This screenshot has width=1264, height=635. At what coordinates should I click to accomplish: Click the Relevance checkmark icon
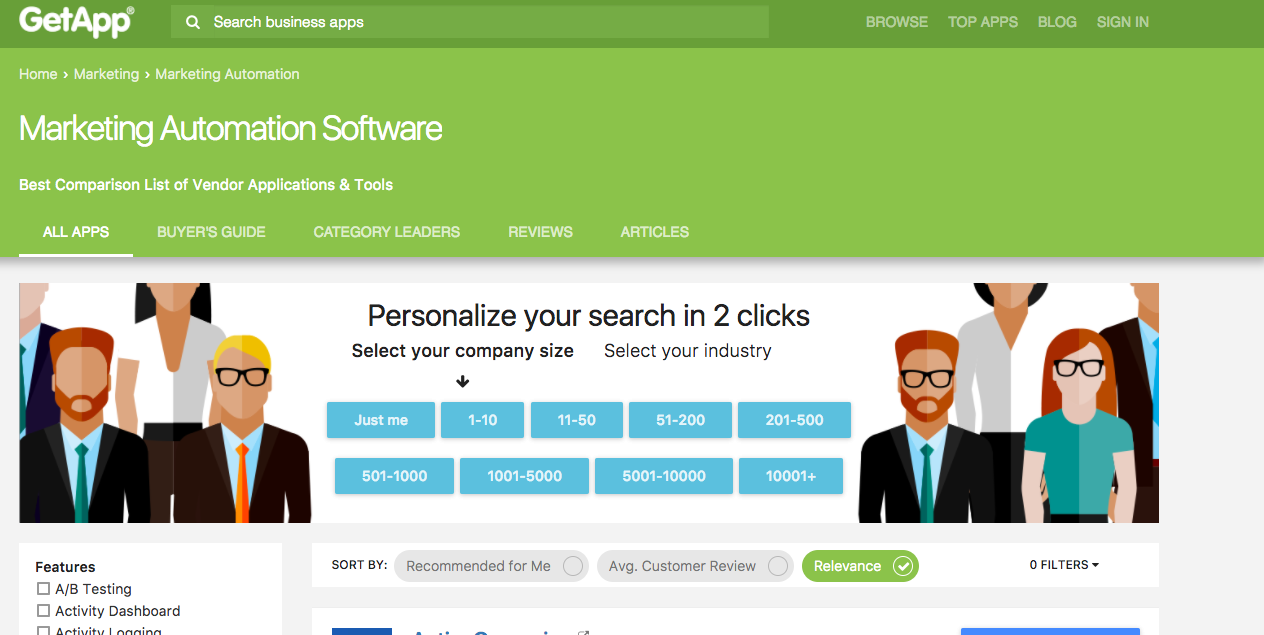point(903,566)
